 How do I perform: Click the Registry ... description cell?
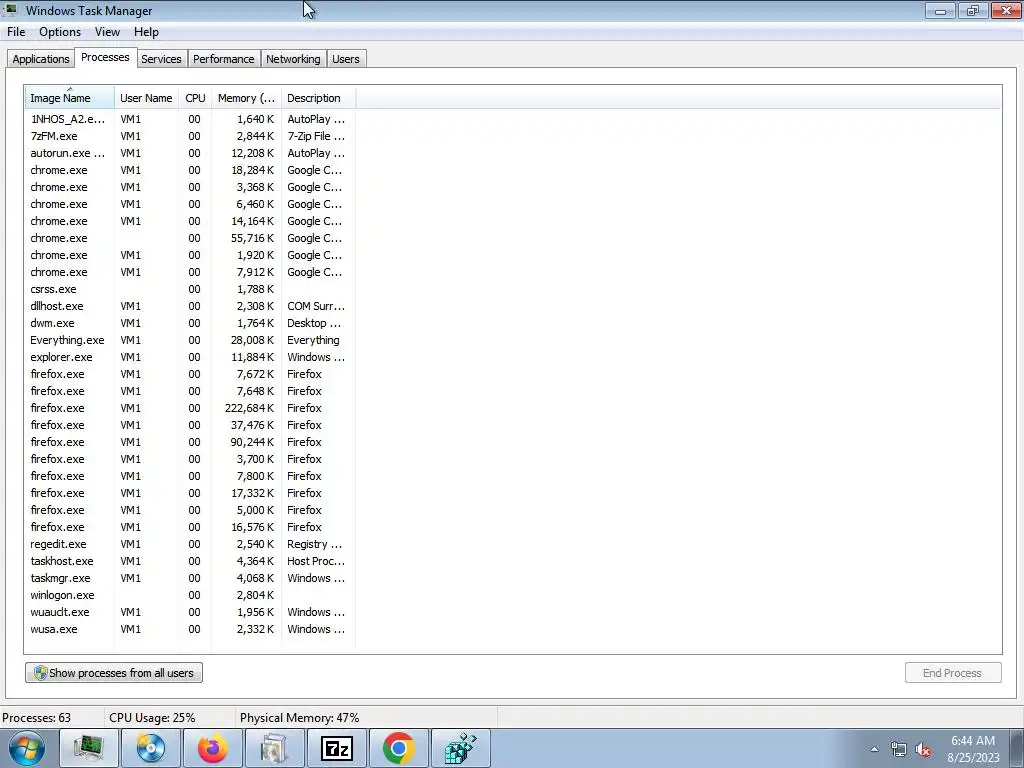(x=315, y=543)
